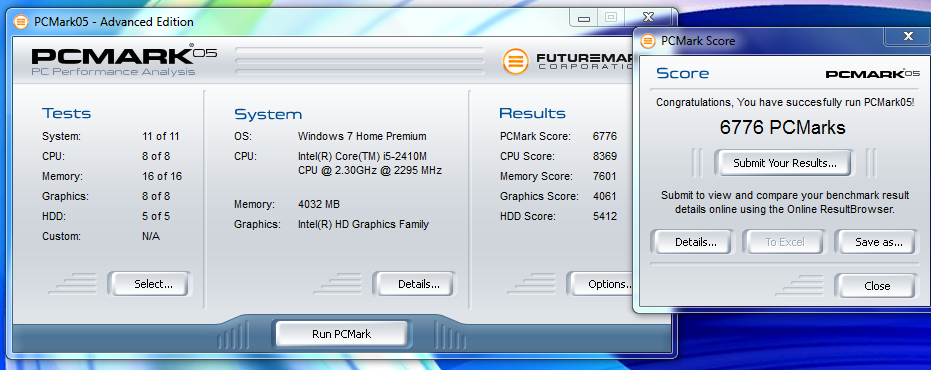Screen dimensions: 931x370
Task: Click the PCMark Score dialog title icon
Action: point(648,41)
